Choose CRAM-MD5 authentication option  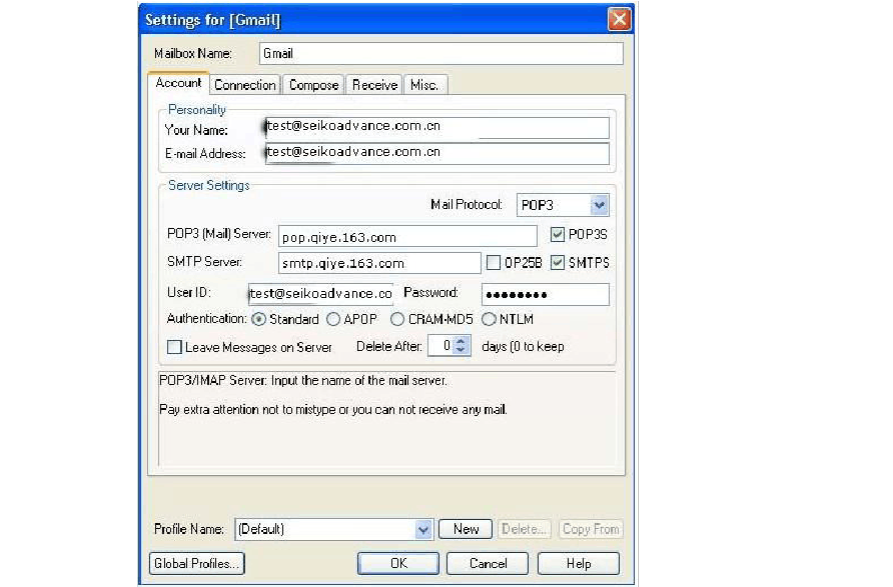tap(397, 320)
